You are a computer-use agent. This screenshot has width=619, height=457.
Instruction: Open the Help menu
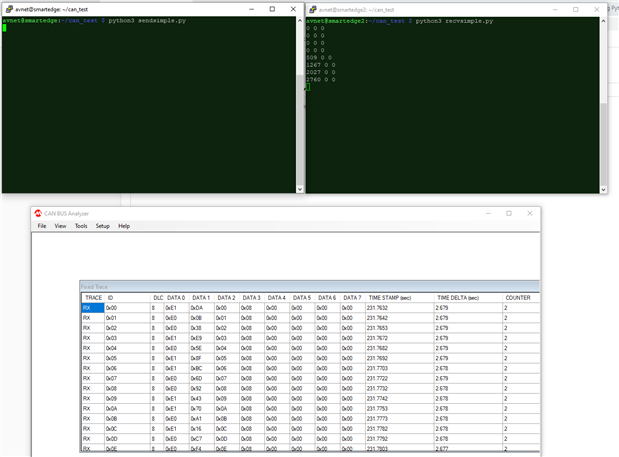point(124,226)
